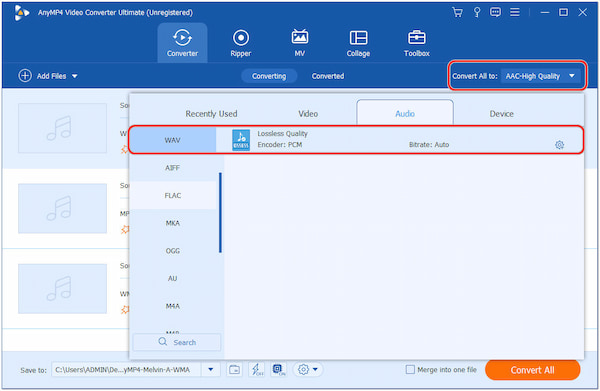
Task: Click the format list scrollbar
Action: [x=220, y=213]
